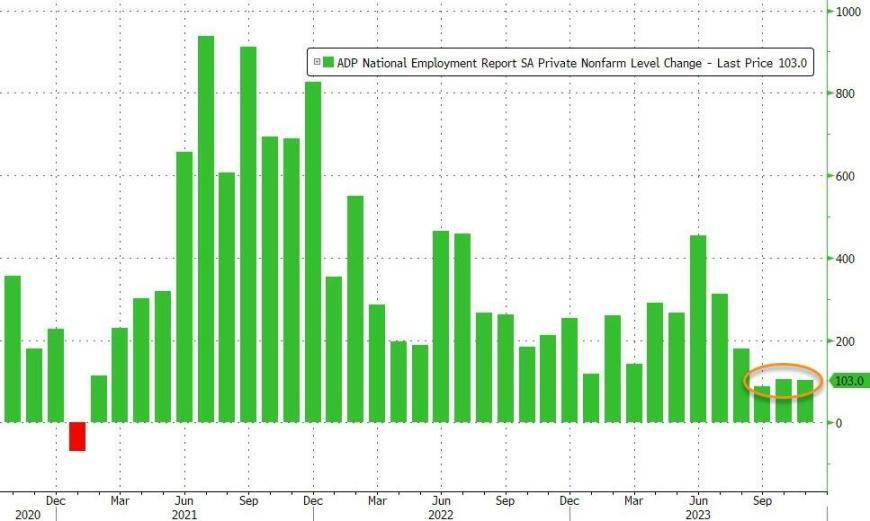Click the 0 value on the y-axis
The height and width of the screenshot is (521, 870).
tap(840, 423)
